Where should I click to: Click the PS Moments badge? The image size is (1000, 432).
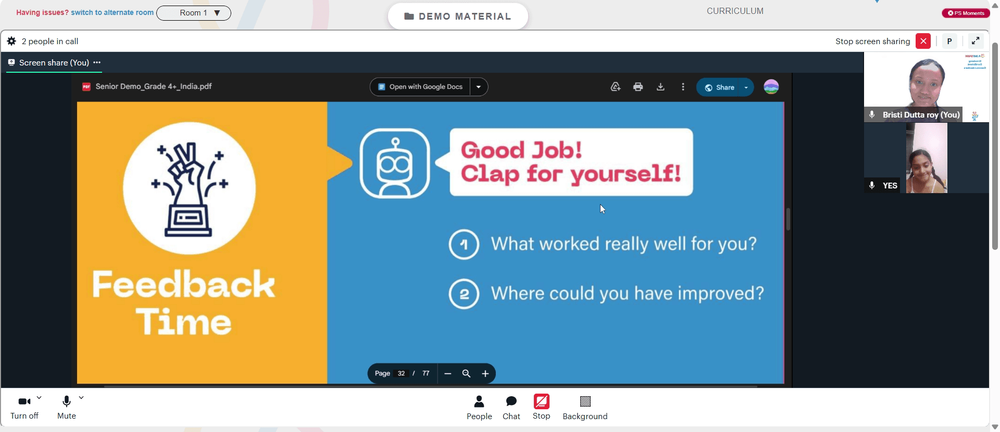(x=966, y=13)
